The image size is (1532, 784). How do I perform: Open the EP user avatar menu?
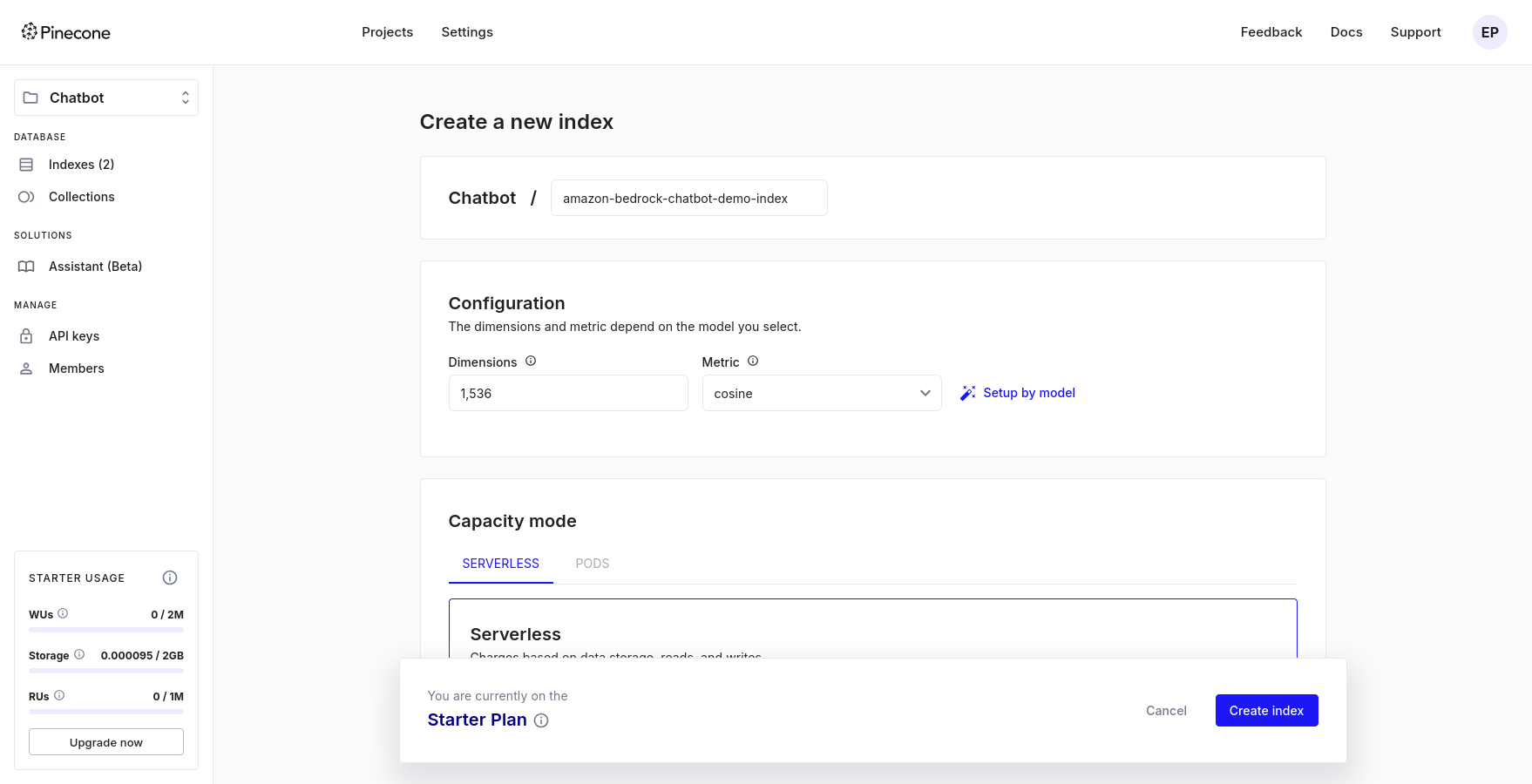1489,32
